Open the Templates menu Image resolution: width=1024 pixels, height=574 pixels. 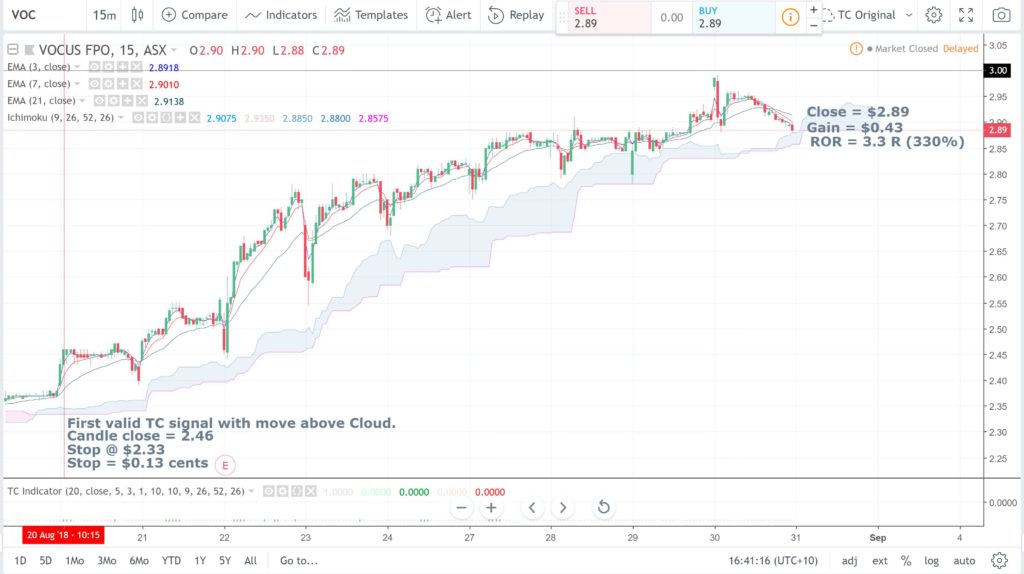(x=371, y=15)
